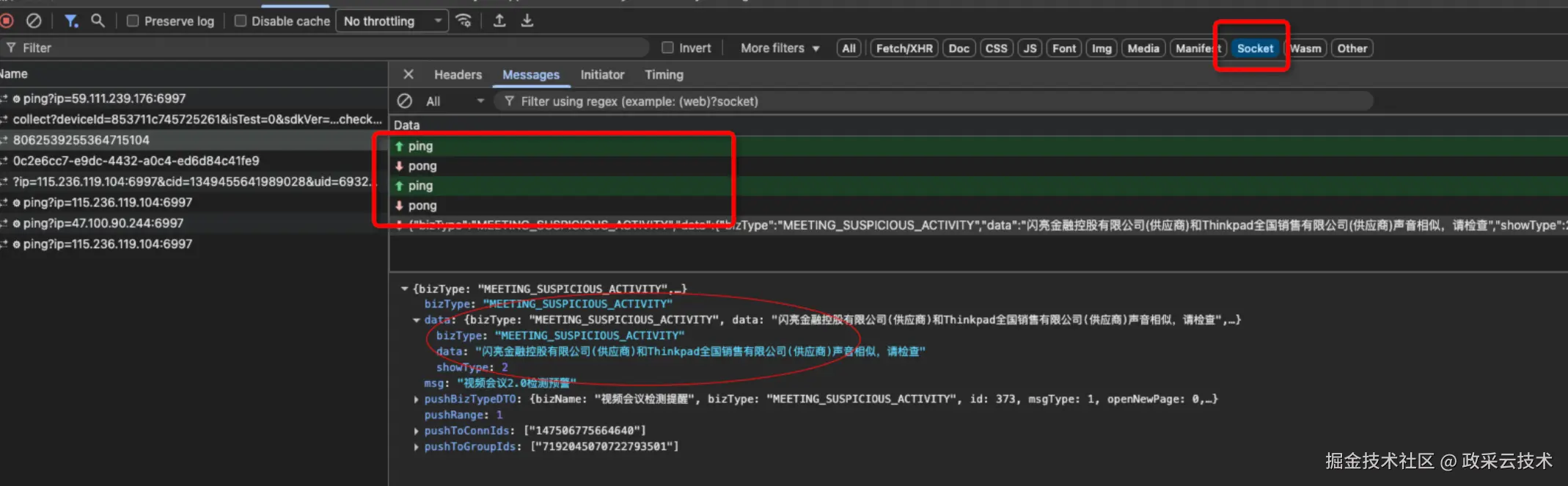Filter by Font requests

pyautogui.click(x=1064, y=48)
